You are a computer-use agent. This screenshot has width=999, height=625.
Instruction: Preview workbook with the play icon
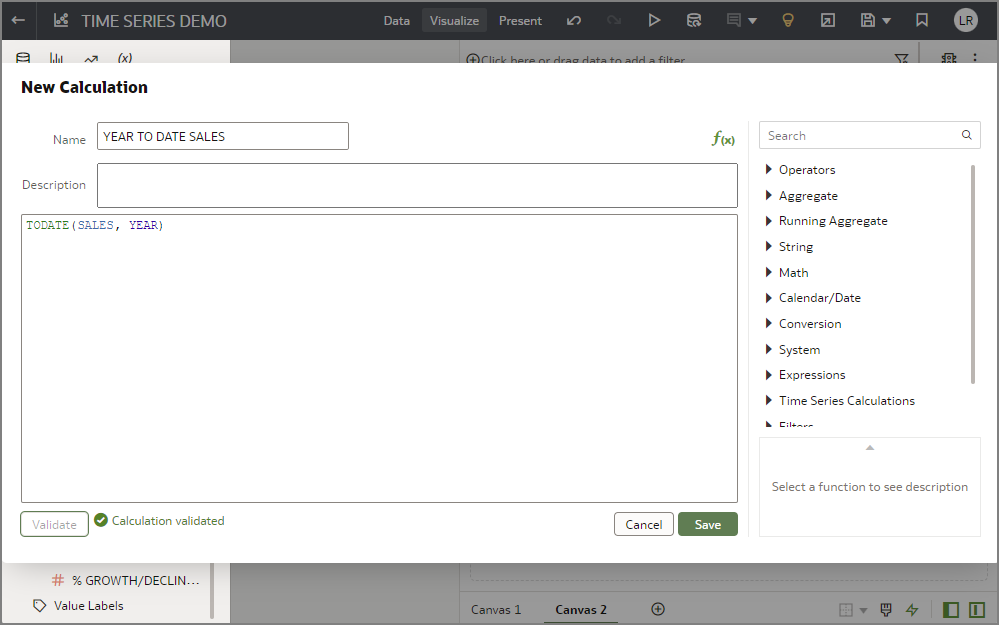(654, 20)
